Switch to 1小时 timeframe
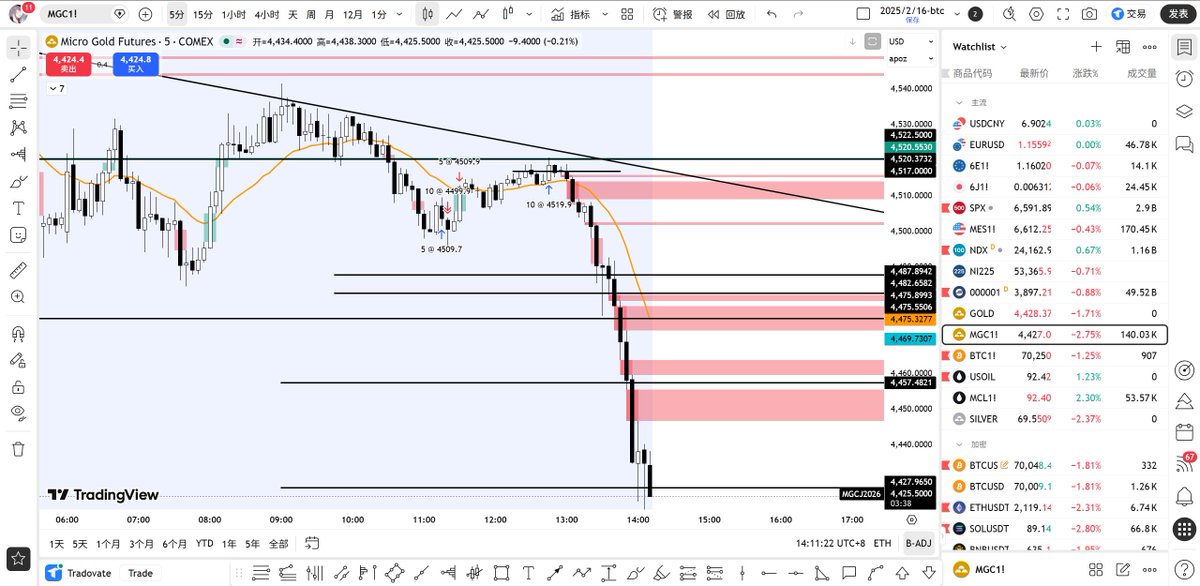 [x=233, y=14]
